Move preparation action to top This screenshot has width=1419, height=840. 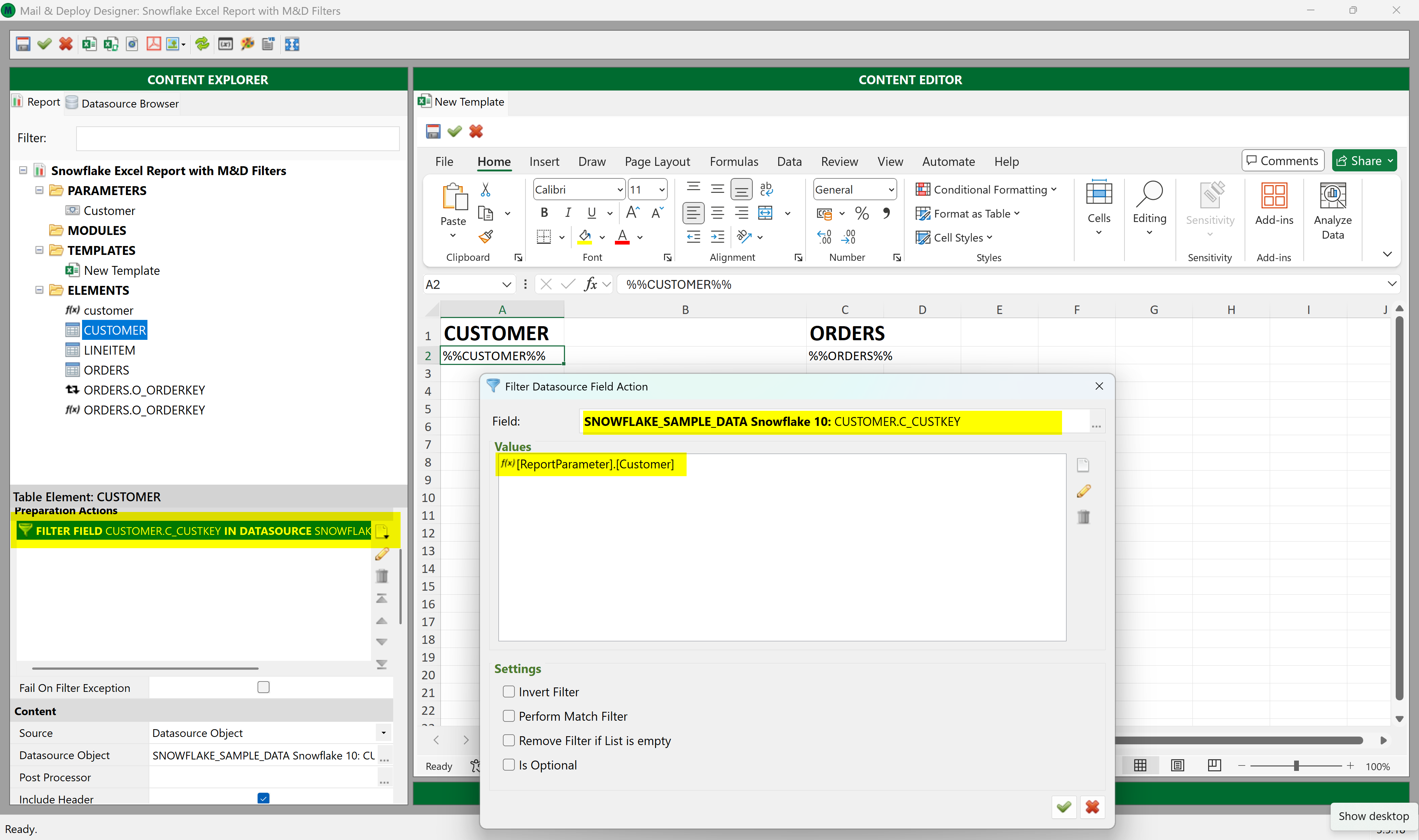pyautogui.click(x=382, y=598)
